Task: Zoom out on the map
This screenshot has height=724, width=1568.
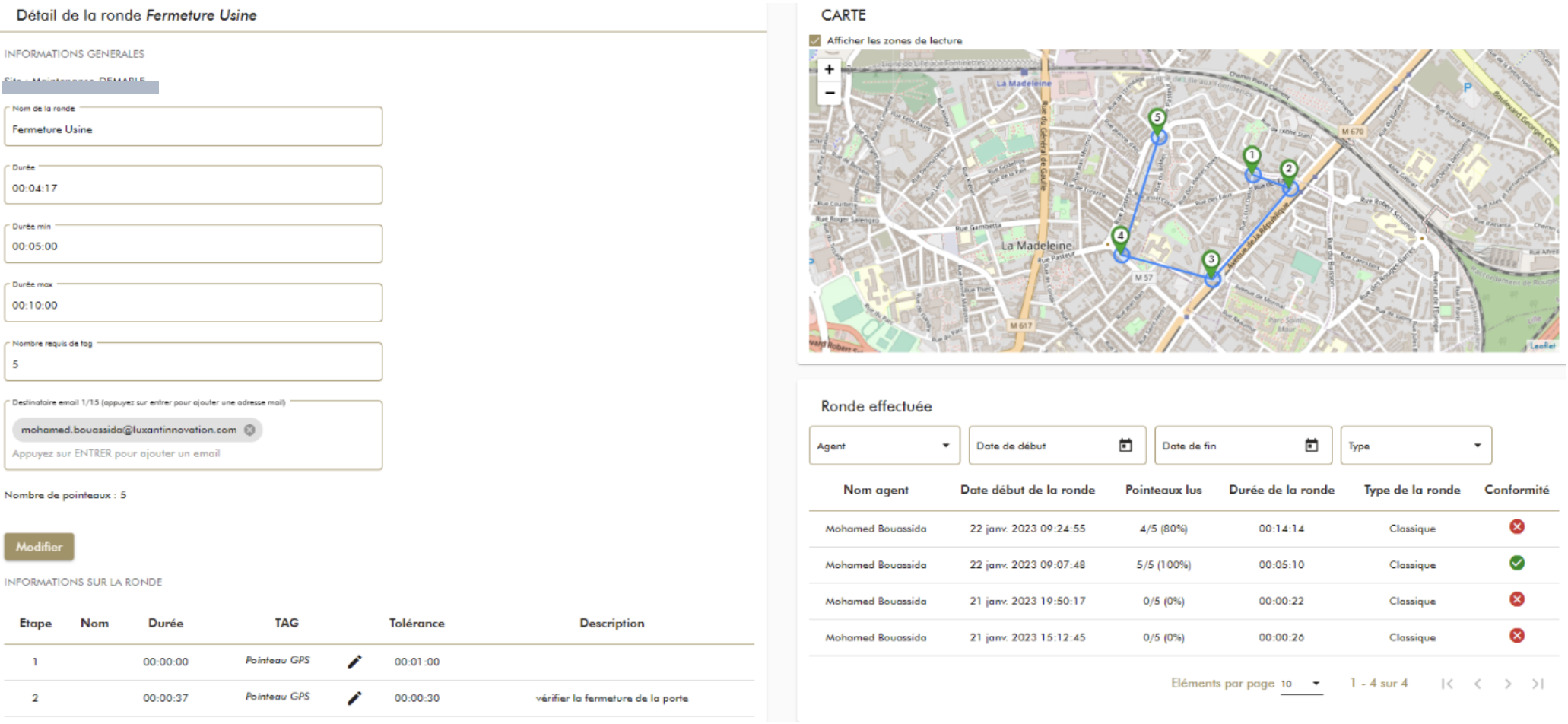Action: point(829,93)
